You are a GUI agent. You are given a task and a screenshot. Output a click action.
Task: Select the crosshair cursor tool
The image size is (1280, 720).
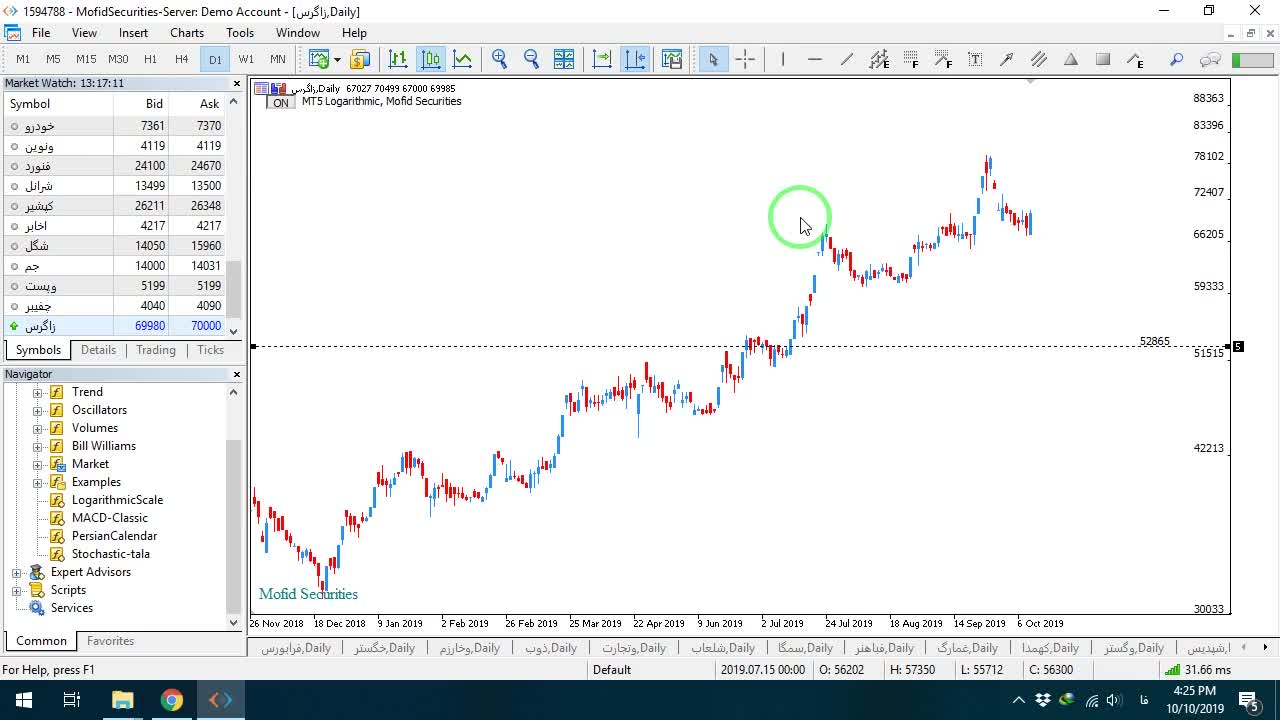(745, 59)
